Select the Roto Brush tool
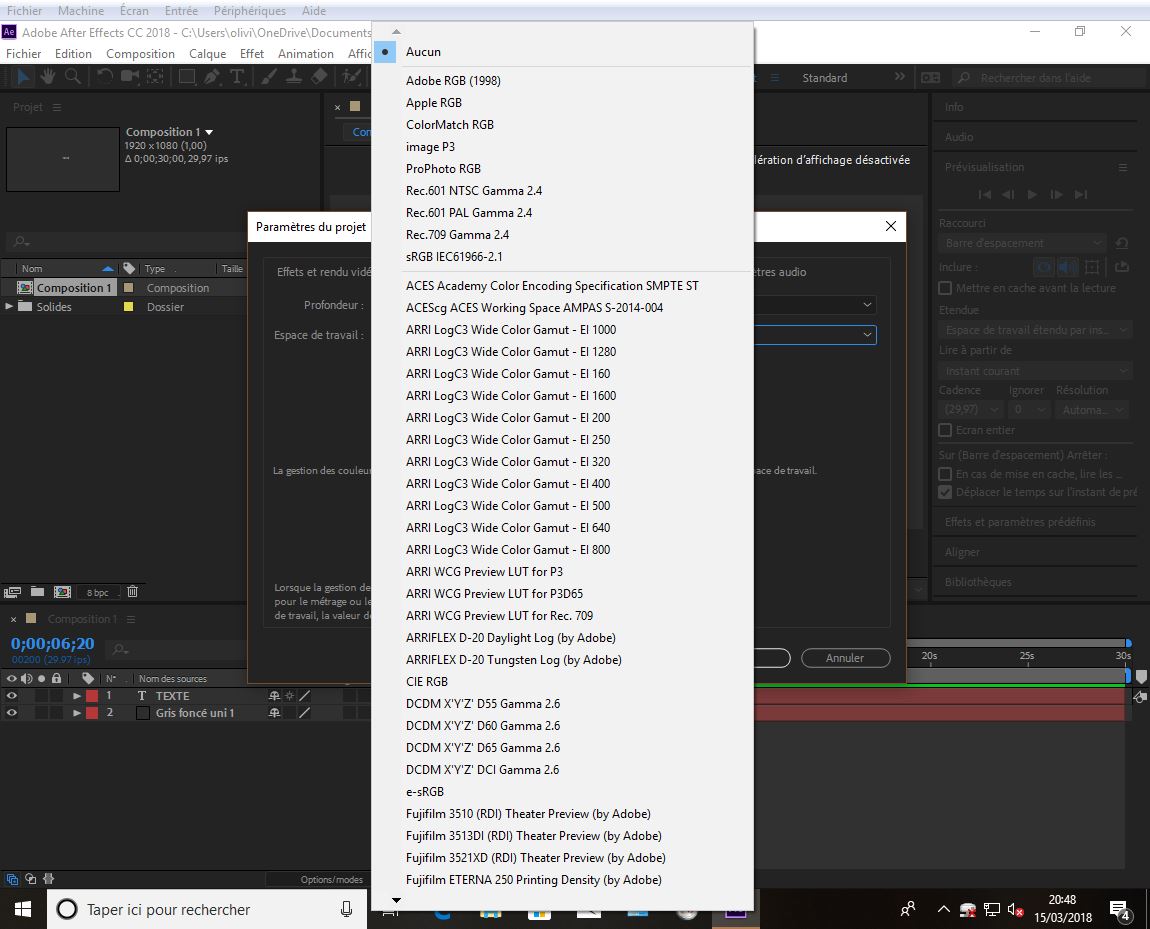The image size is (1150, 929). coord(351,76)
